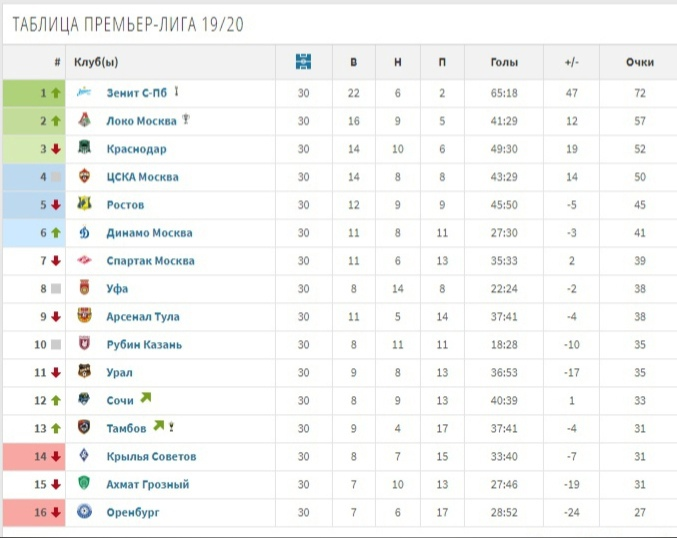Click the green promoted arrow beside Sochi
The height and width of the screenshot is (538, 677).
click(146, 397)
